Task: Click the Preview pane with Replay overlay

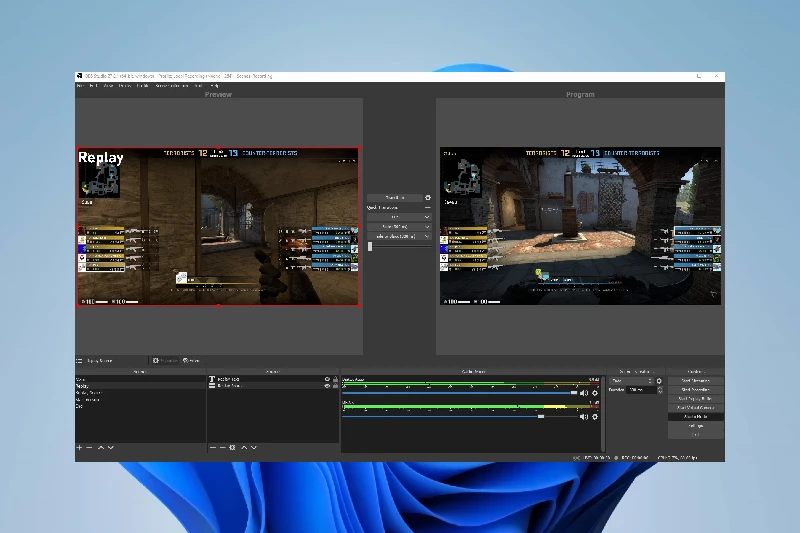Action: (x=218, y=226)
